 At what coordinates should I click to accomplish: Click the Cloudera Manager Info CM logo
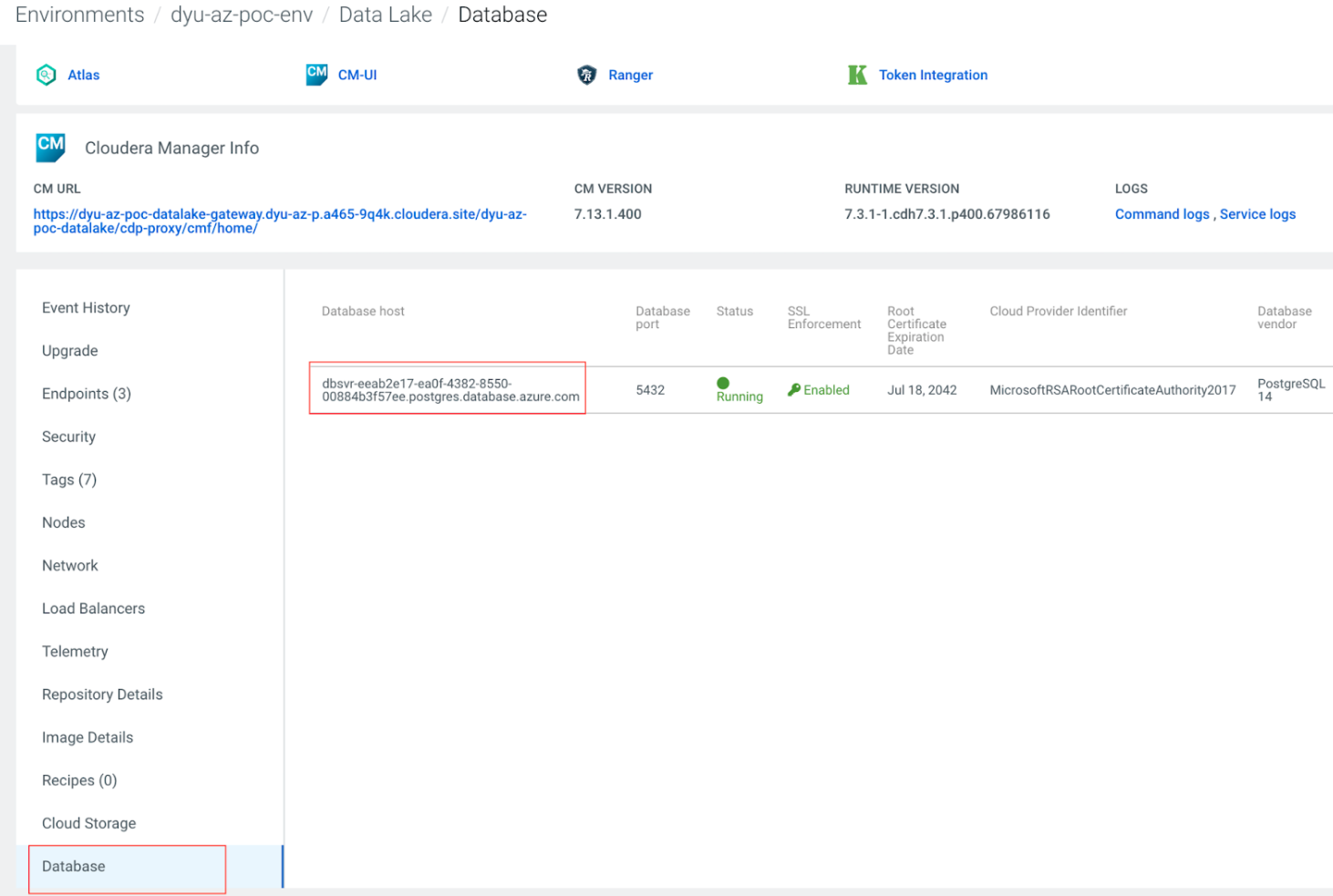[50, 147]
